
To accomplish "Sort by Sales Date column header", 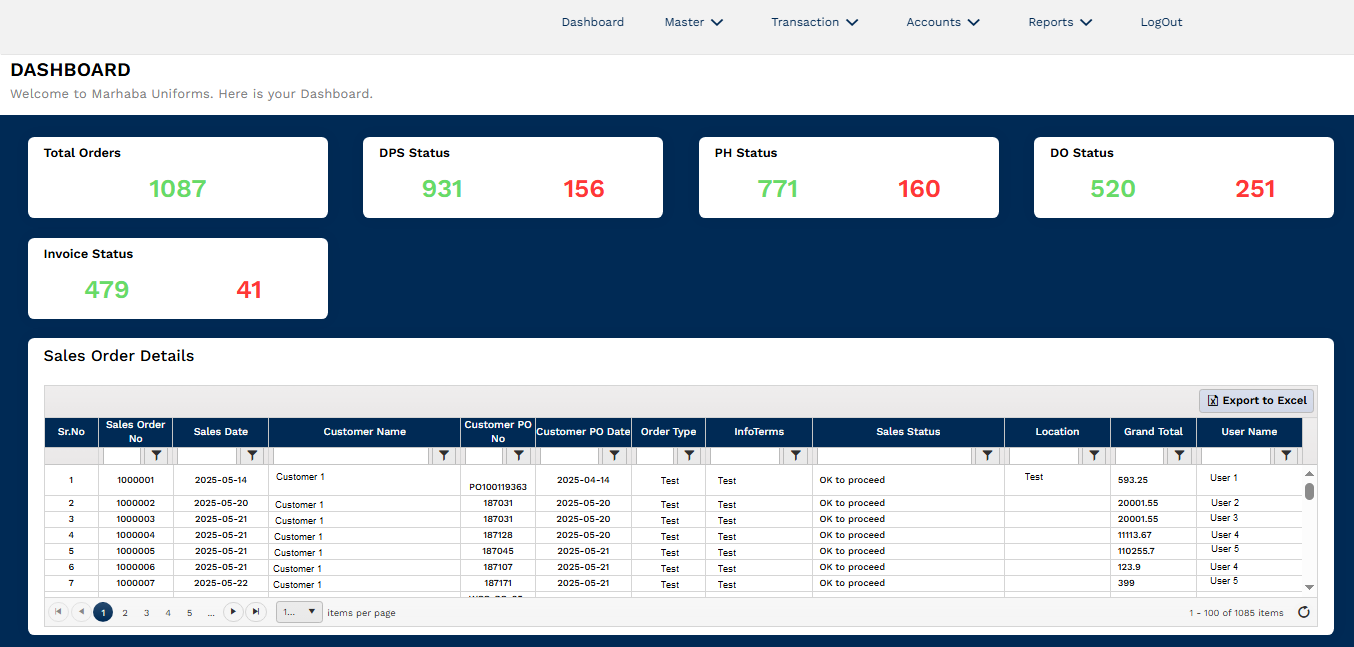I will [221, 432].
